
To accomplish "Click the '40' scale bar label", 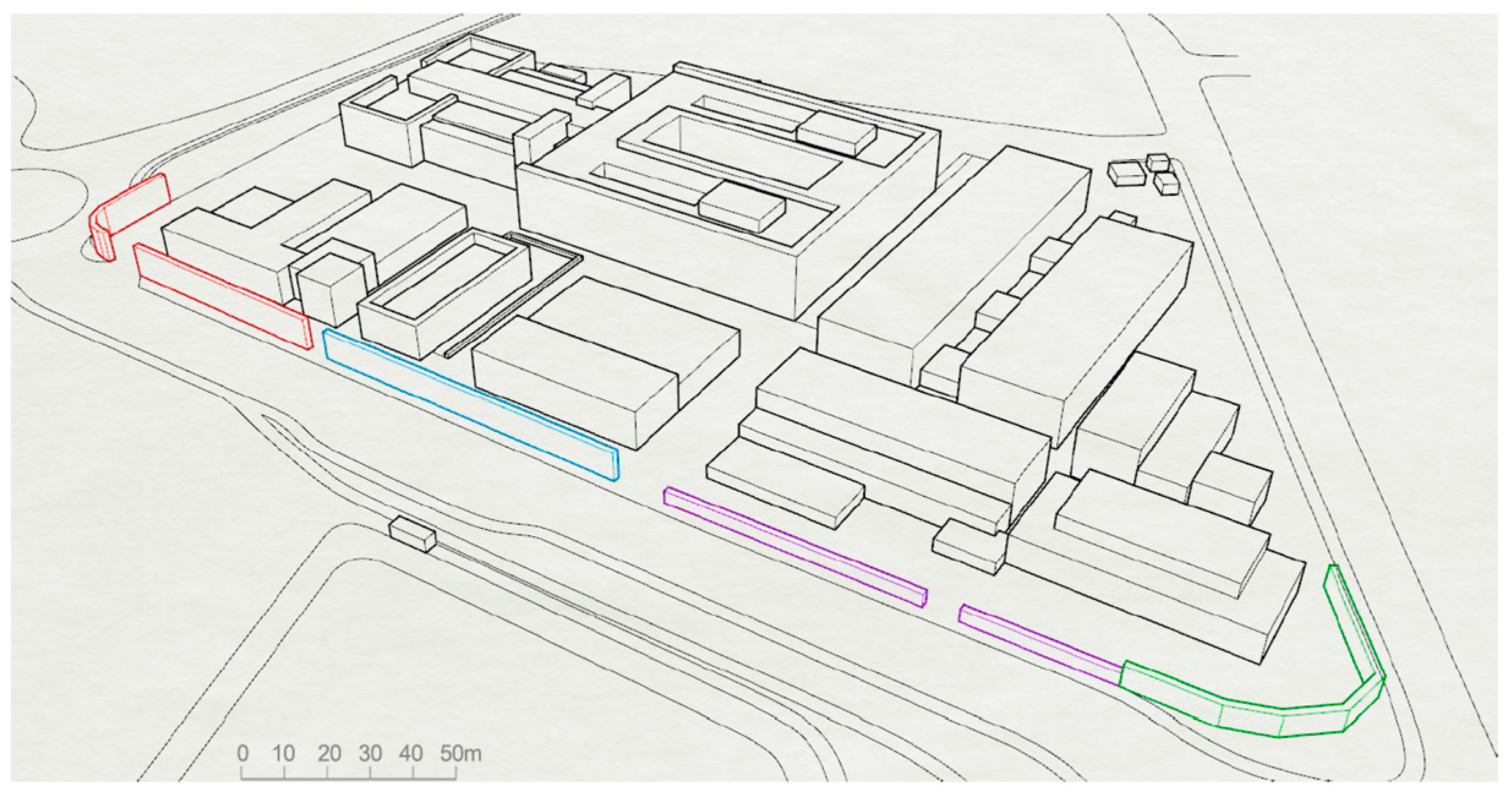I will point(411,753).
